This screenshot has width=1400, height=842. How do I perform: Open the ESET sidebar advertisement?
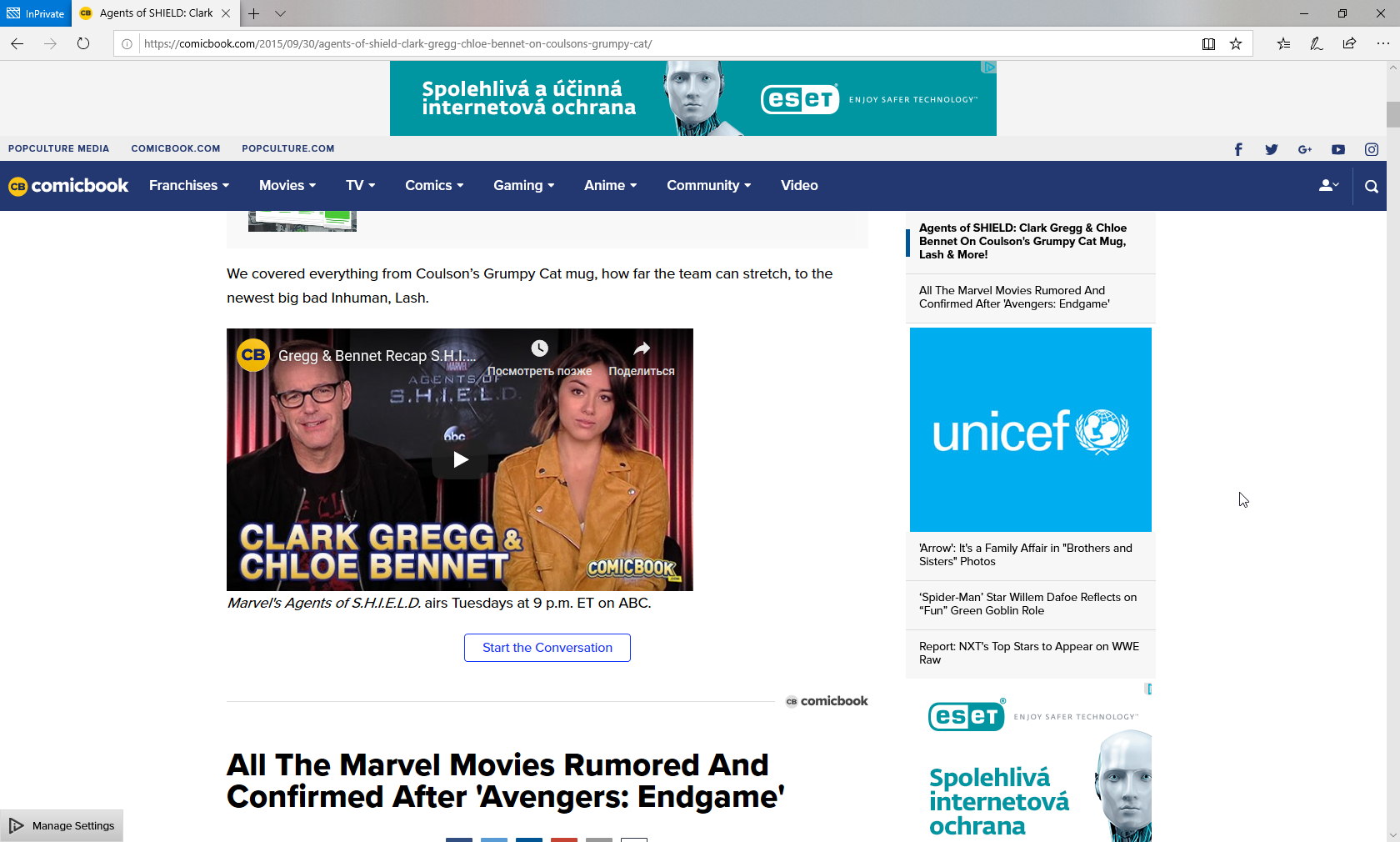click(1031, 763)
